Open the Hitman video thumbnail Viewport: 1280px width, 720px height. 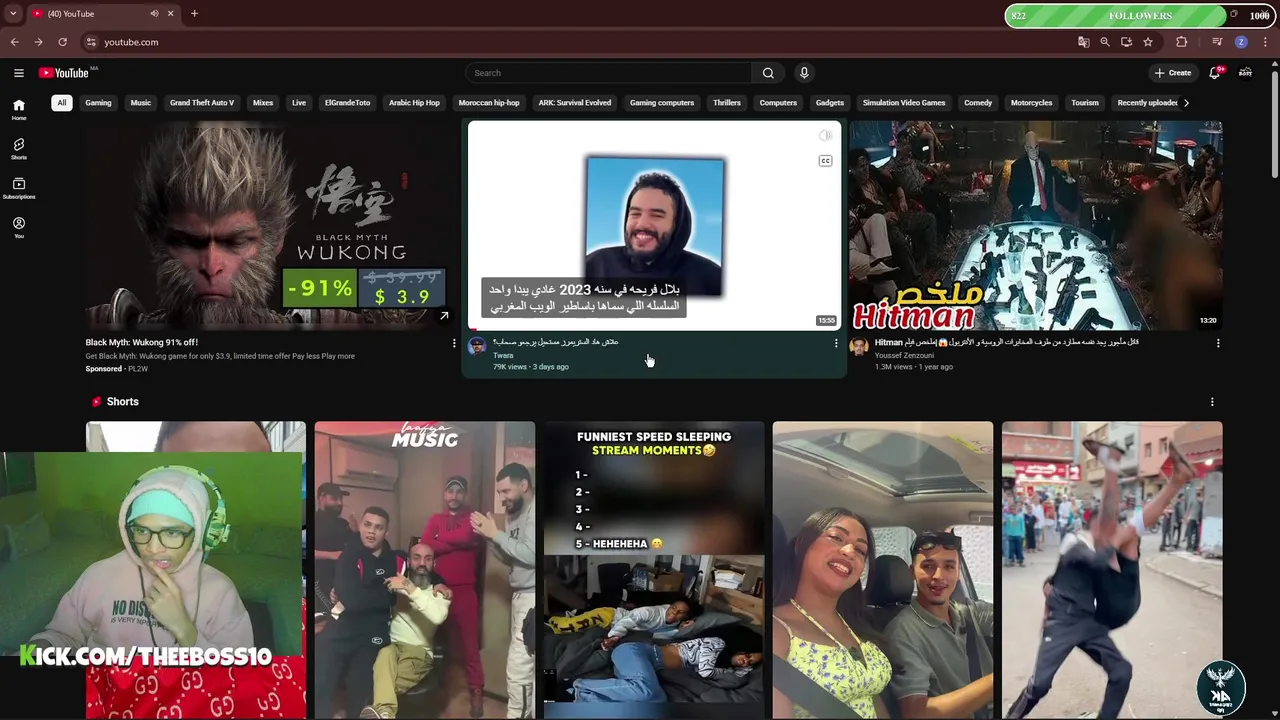[1035, 225]
